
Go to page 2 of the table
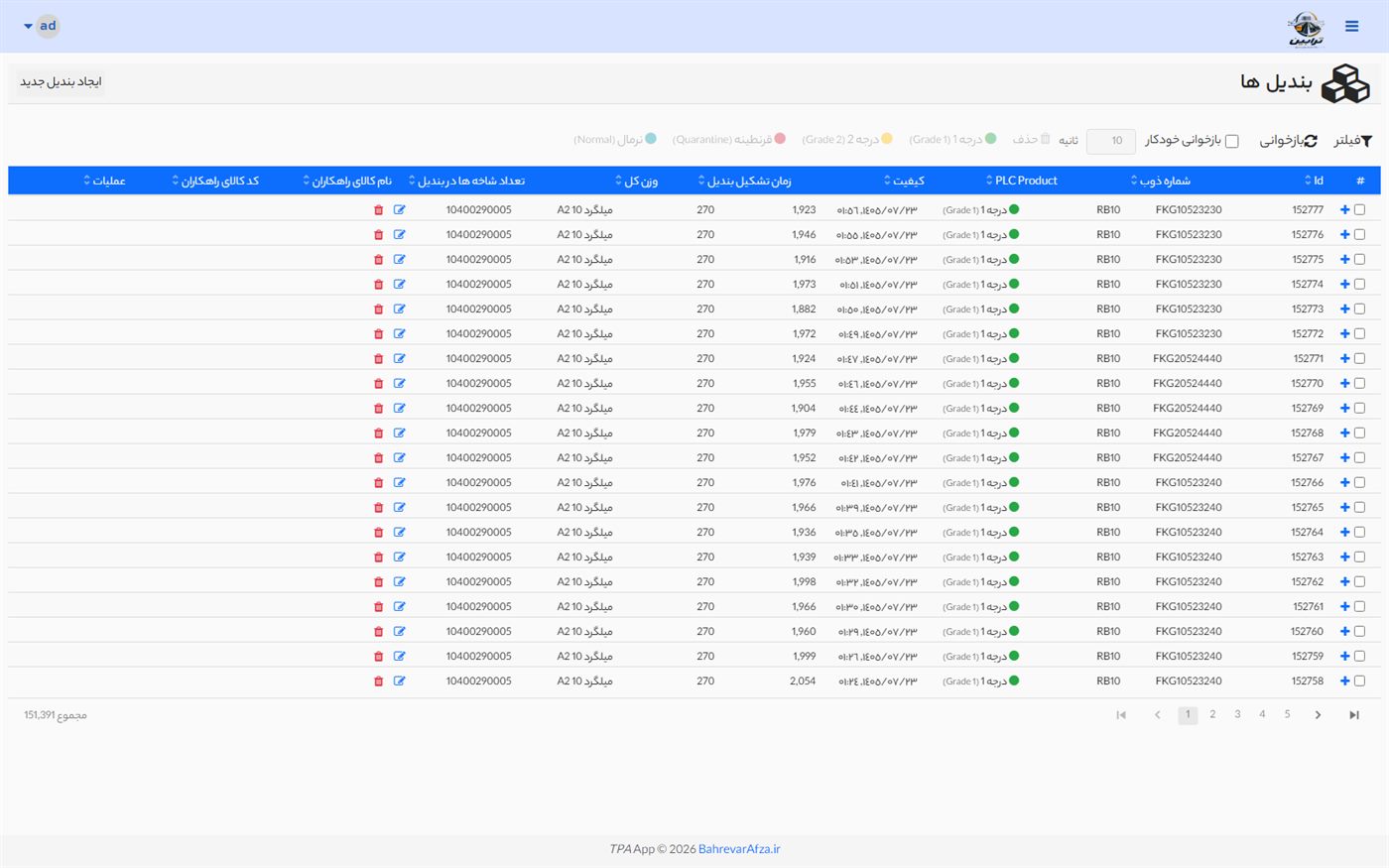click(x=1212, y=715)
